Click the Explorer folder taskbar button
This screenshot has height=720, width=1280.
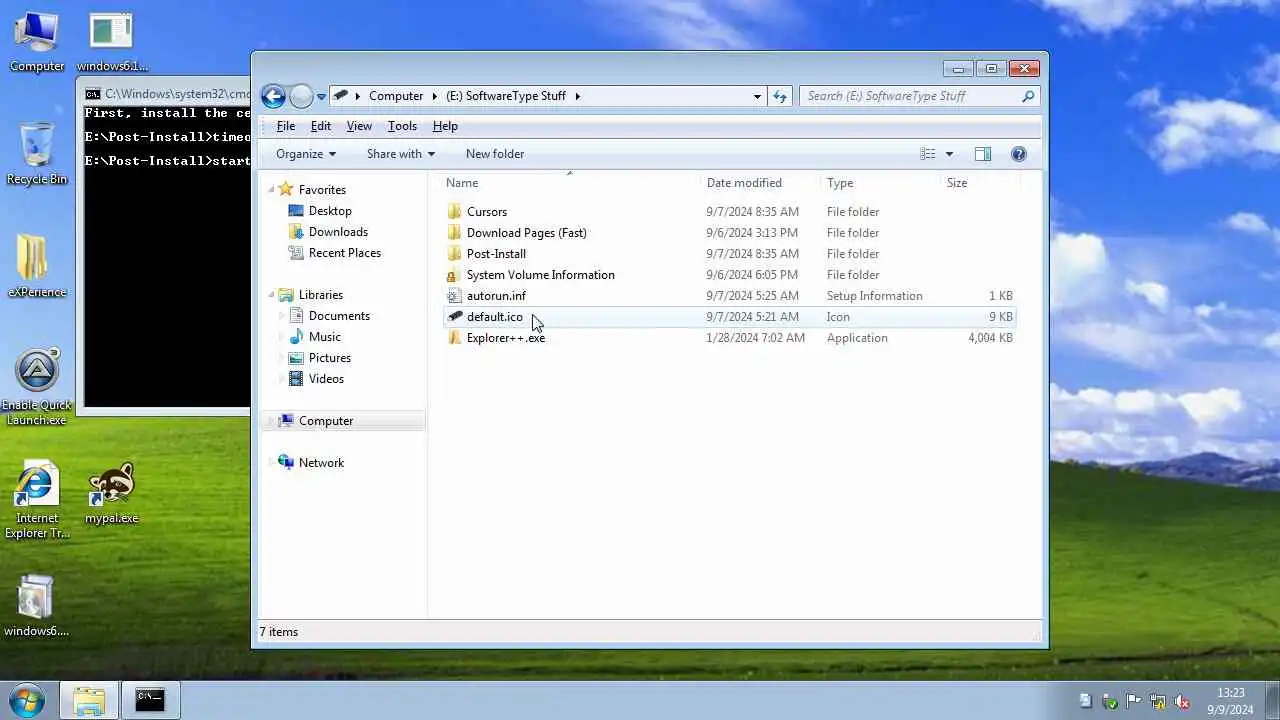[x=89, y=700]
